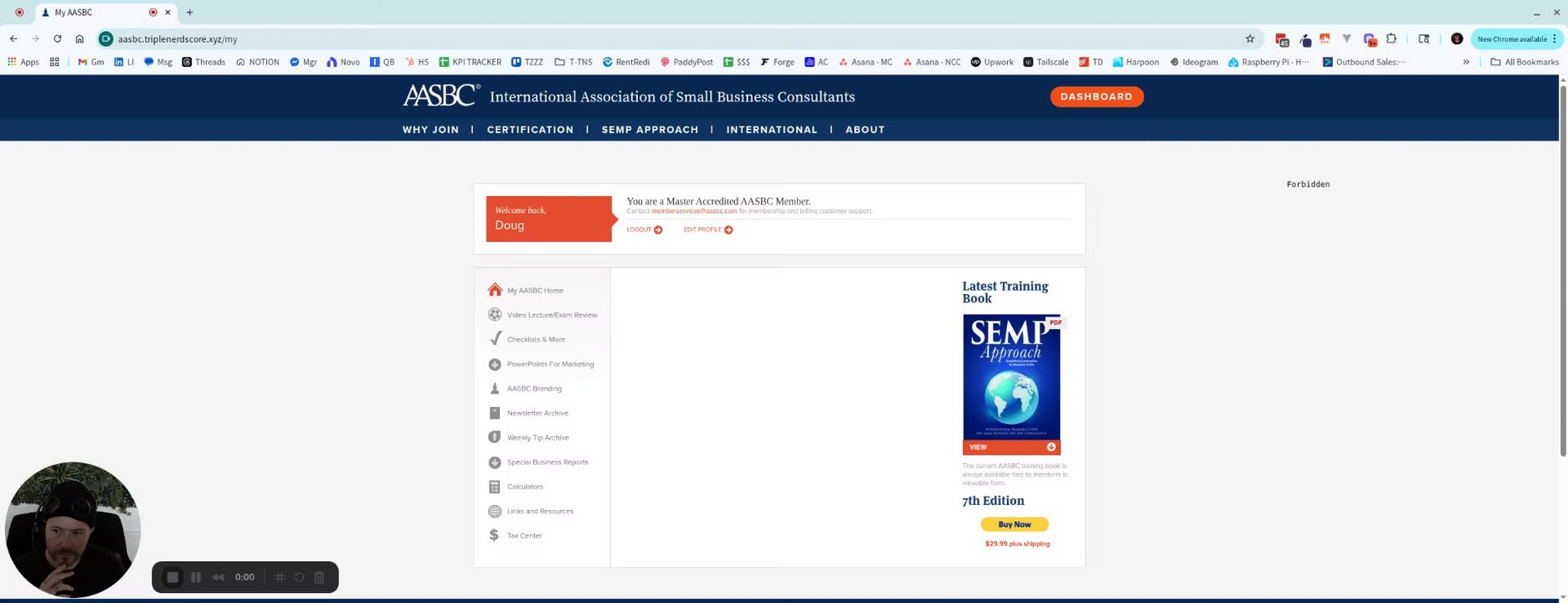This screenshot has height=603, width=1568.
Task: Open the NOTION bookmark
Action: coord(258,62)
